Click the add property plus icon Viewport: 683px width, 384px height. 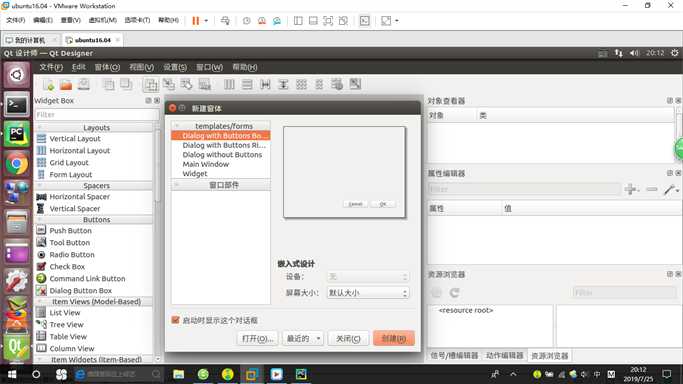[x=630, y=189]
